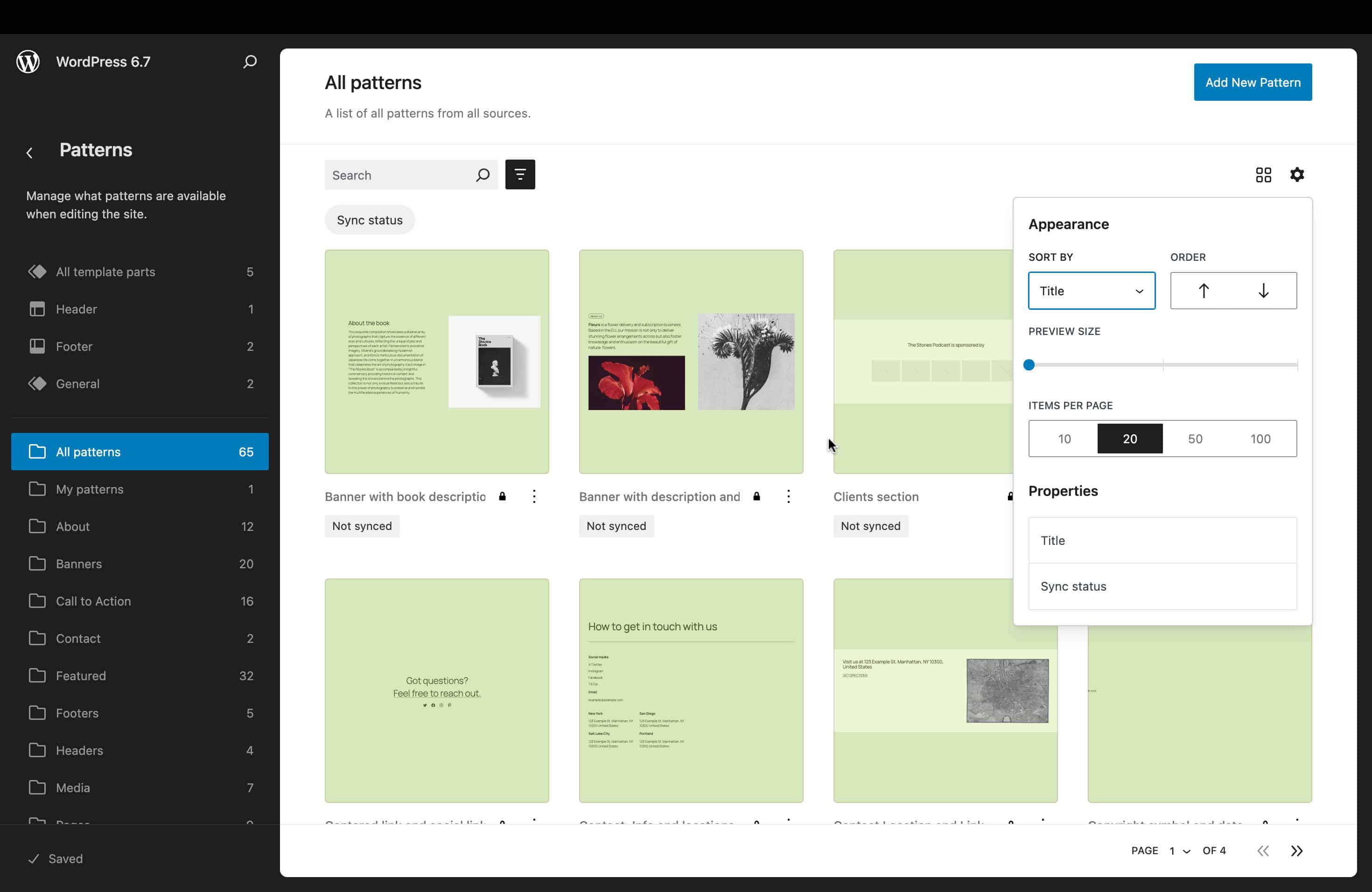This screenshot has height=892, width=1372.
Task: Go to next page double-chevron icon
Action: click(1296, 851)
